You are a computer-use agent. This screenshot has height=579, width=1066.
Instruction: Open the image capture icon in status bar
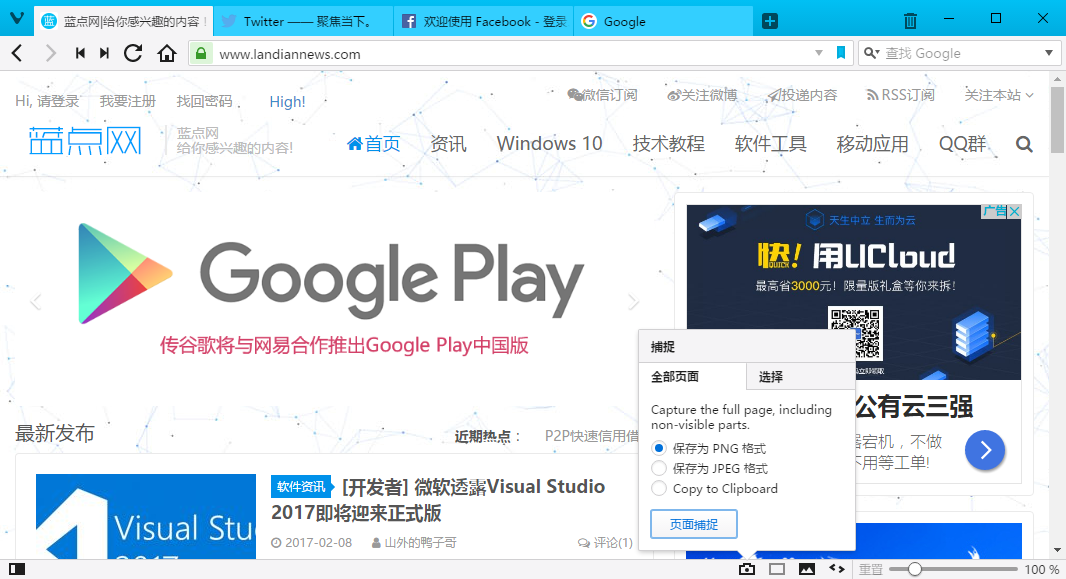point(807,568)
